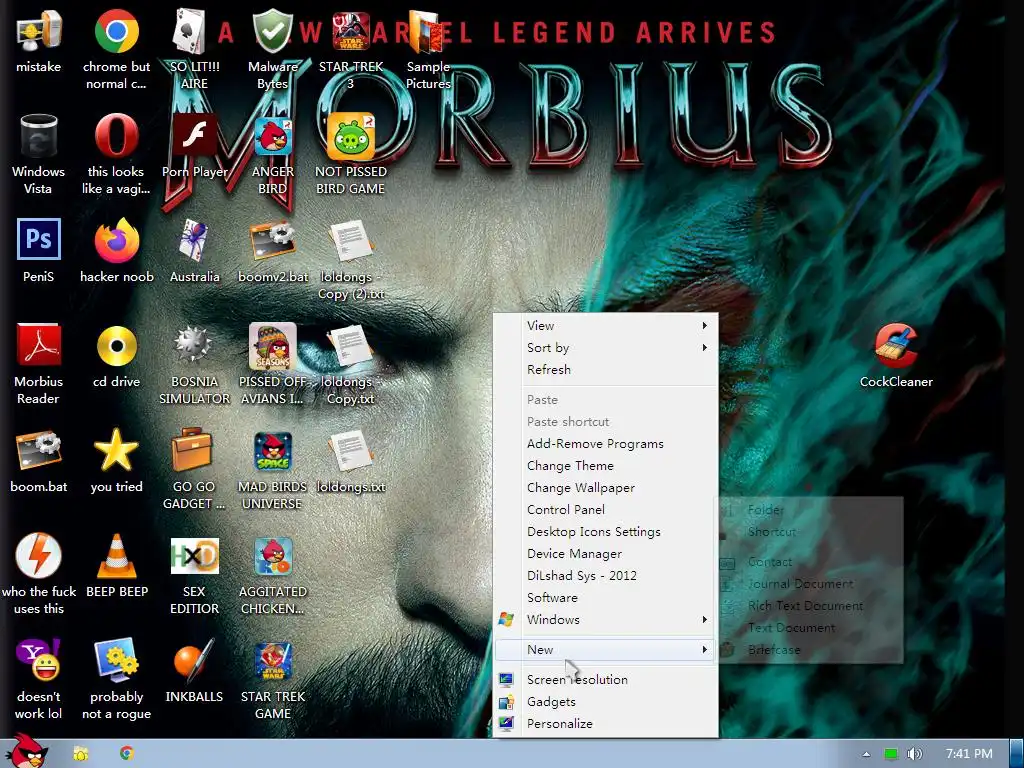Select the "hacker noob" Firefox icon
Screen dimensions: 1024x768
point(116,241)
